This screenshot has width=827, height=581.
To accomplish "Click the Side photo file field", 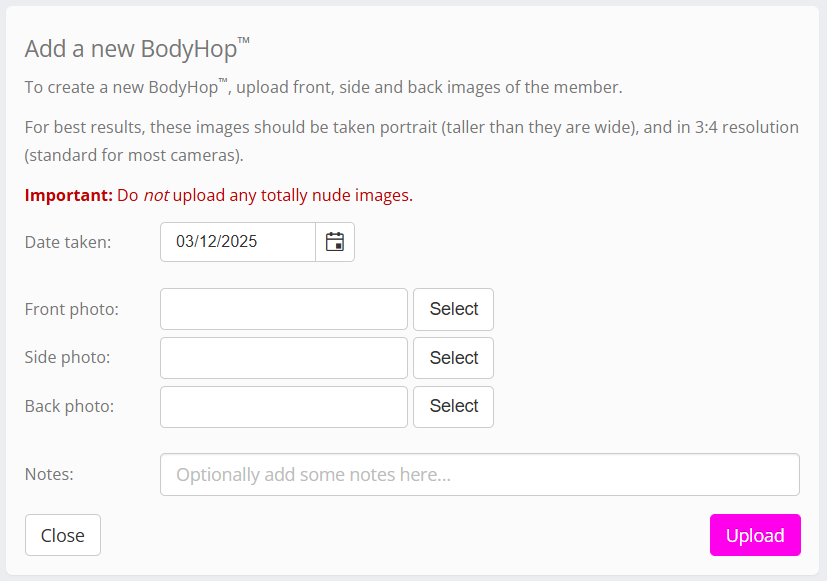I will [284, 358].
